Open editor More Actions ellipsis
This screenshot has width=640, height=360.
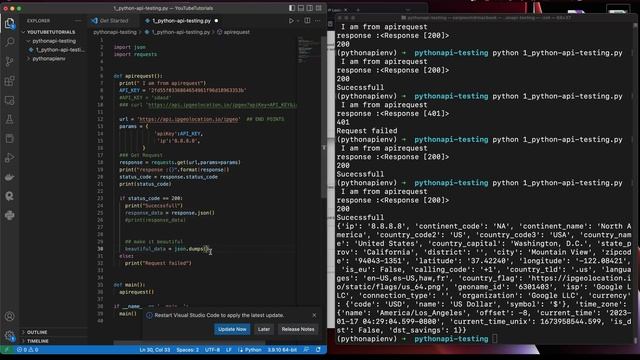pyautogui.click(x=318, y=20)
